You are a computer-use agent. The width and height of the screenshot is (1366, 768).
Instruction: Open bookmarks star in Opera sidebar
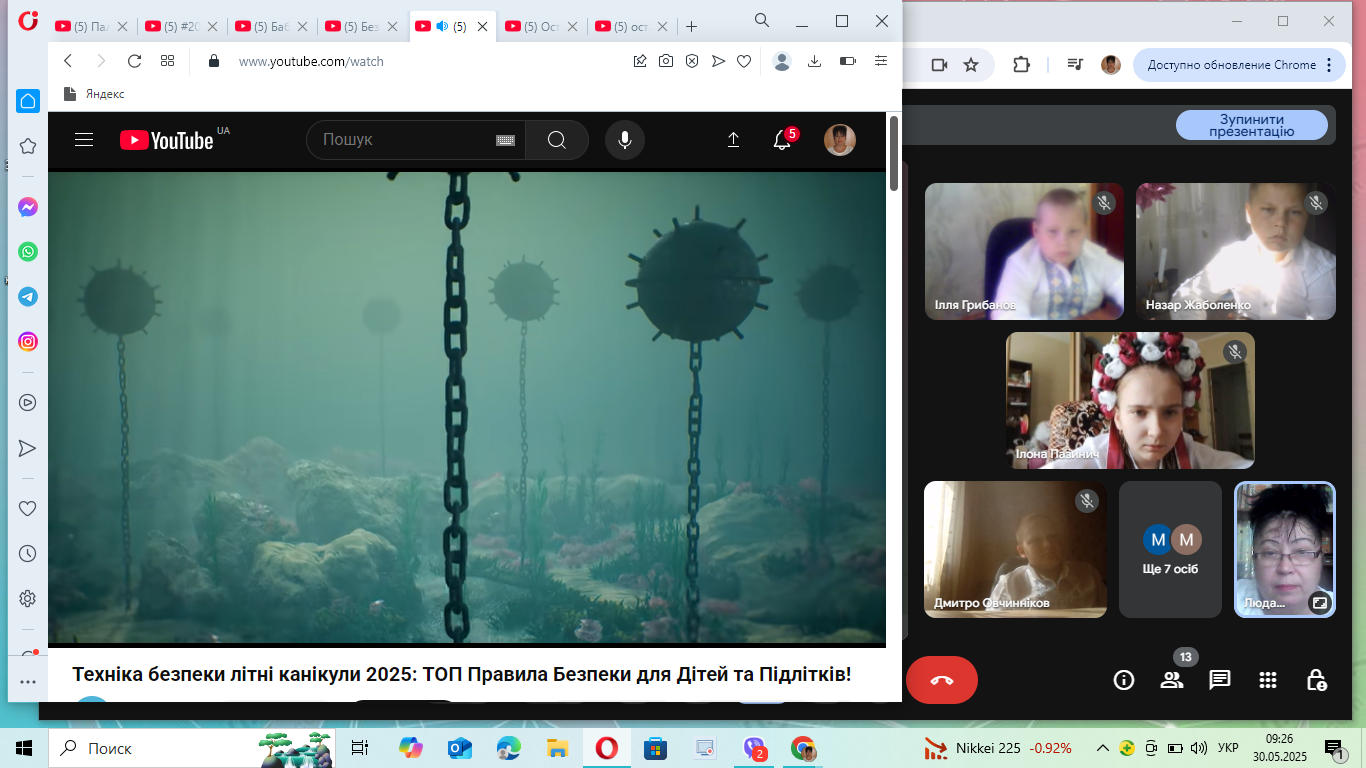28,146
